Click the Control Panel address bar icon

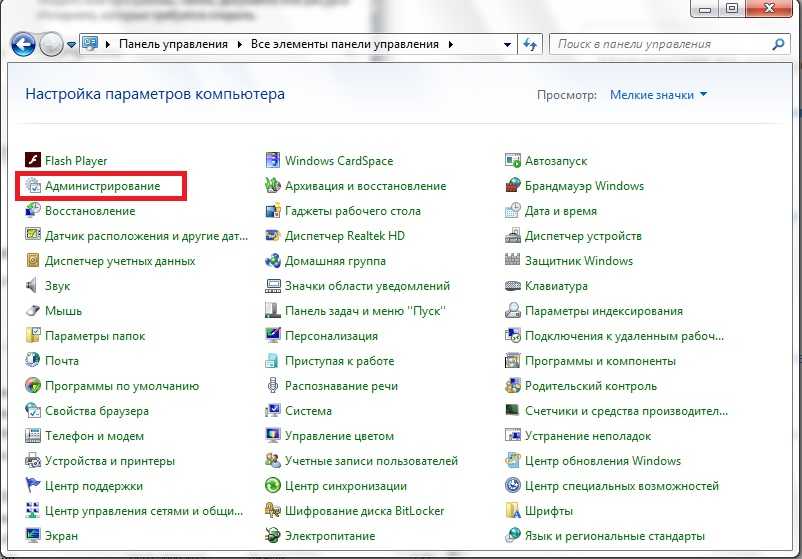(x=91, y=44)
